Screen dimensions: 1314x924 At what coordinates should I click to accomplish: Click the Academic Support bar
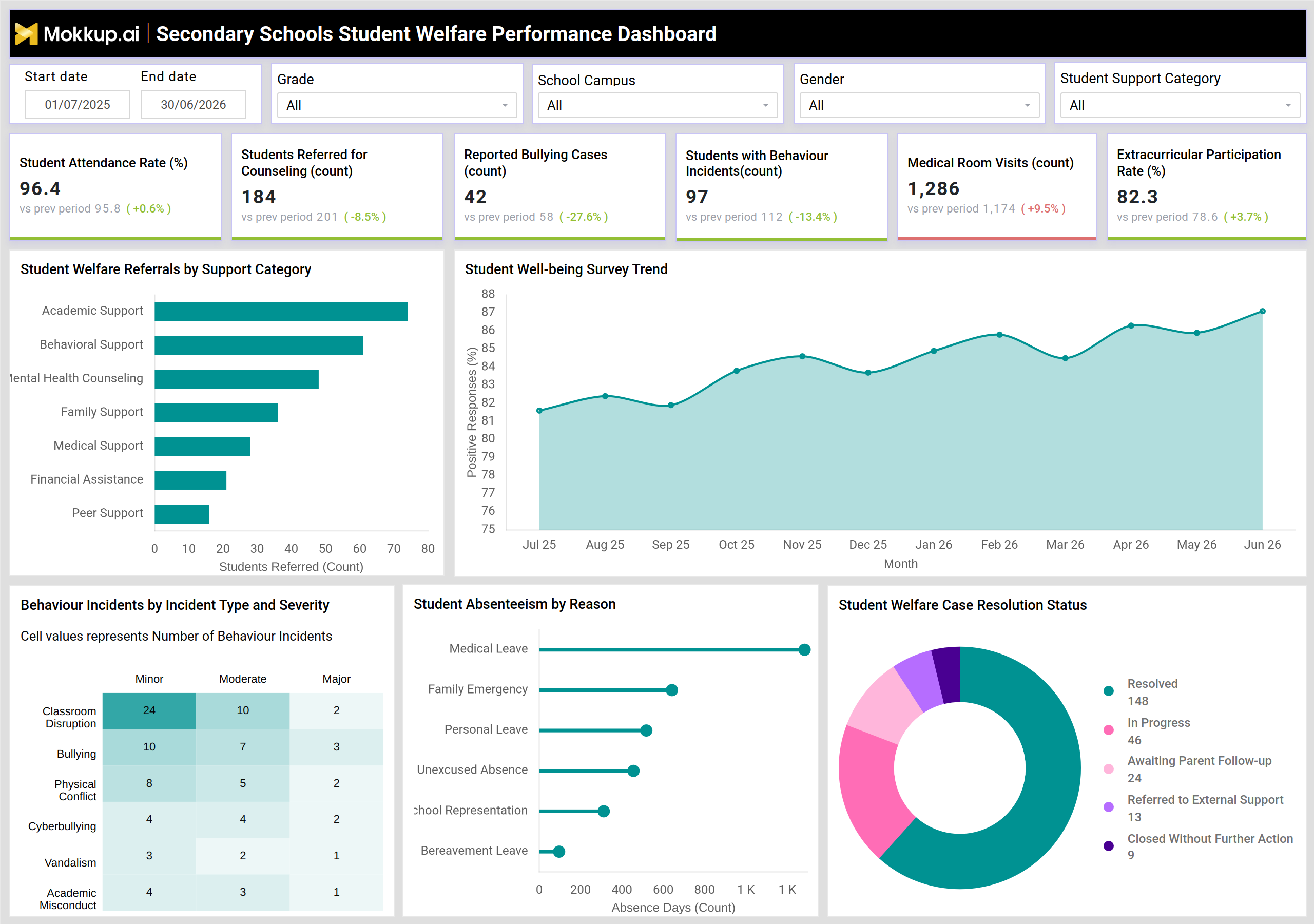[x=281, y=312]
